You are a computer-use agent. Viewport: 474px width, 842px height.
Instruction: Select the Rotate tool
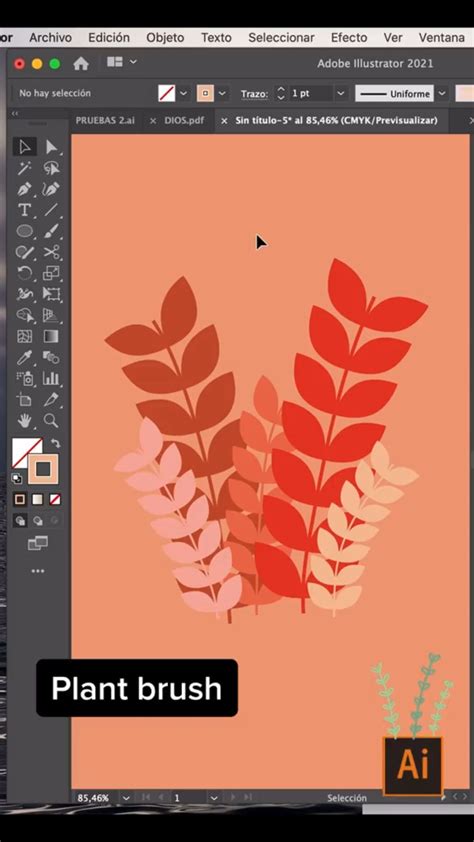(25, 273)
